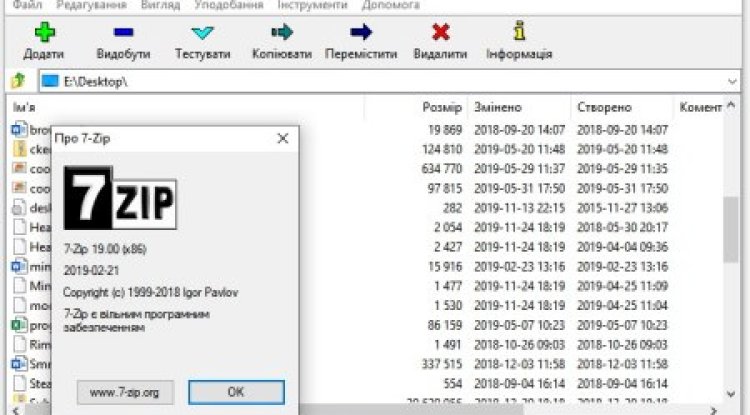Image resolution: width=750 pixels, height=415 pixels.
Task: Select the size value 19 869
Action: (x=445, y=130)
